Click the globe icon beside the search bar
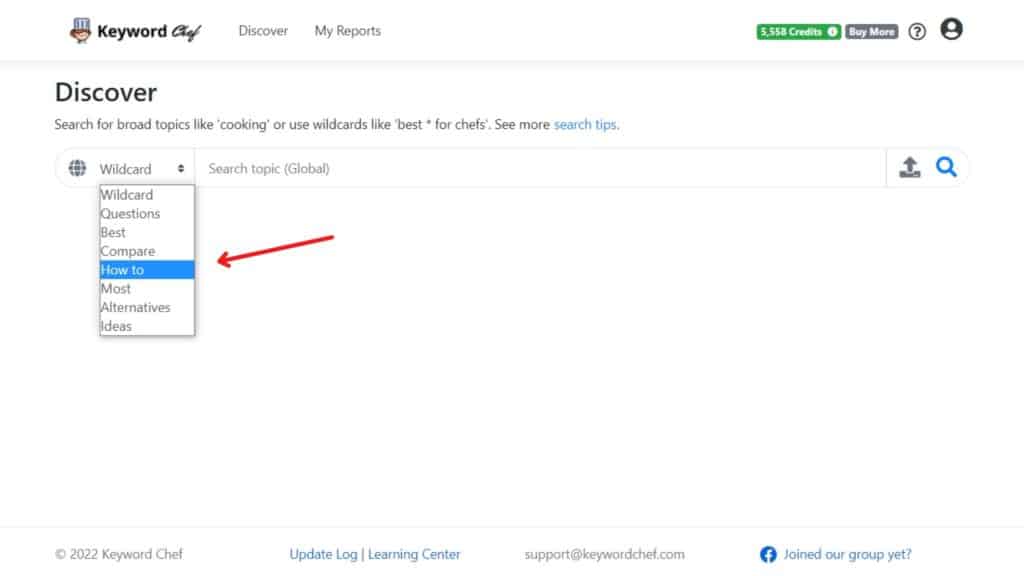 click(77, 167)
